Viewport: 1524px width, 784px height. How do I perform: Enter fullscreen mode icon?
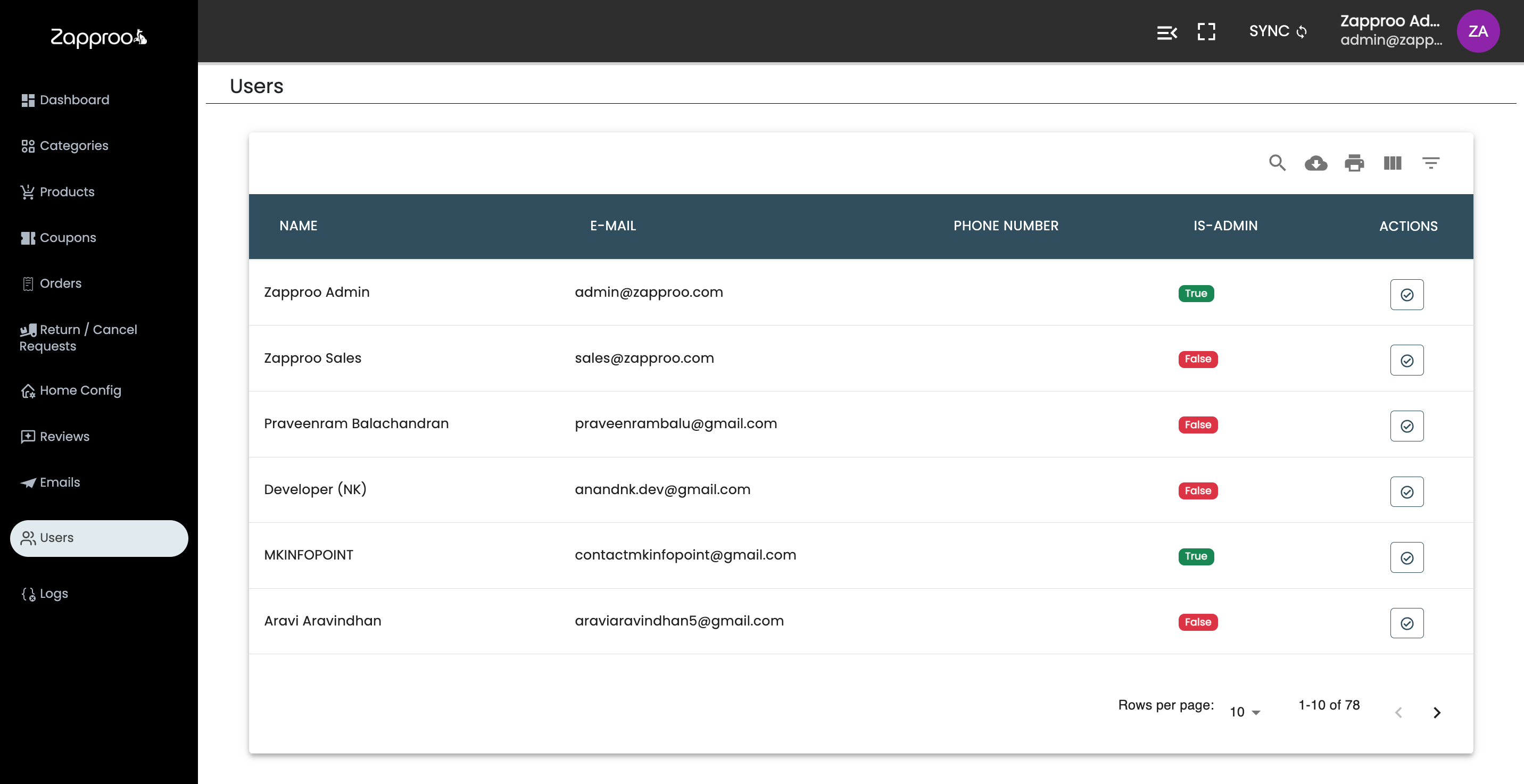(1206, 32)
